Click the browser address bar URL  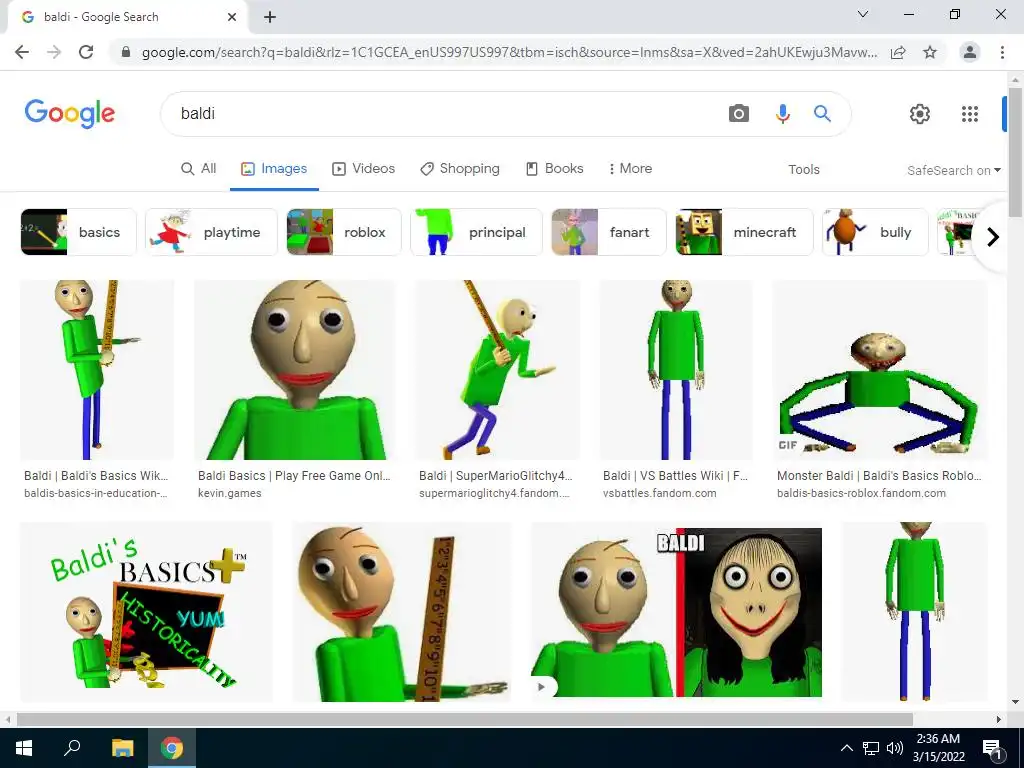click(x=509, y=52)
